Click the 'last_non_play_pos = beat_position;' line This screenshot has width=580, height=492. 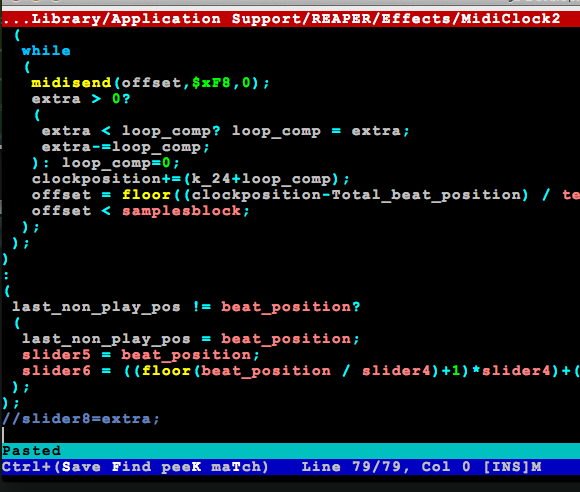(190, 339)
